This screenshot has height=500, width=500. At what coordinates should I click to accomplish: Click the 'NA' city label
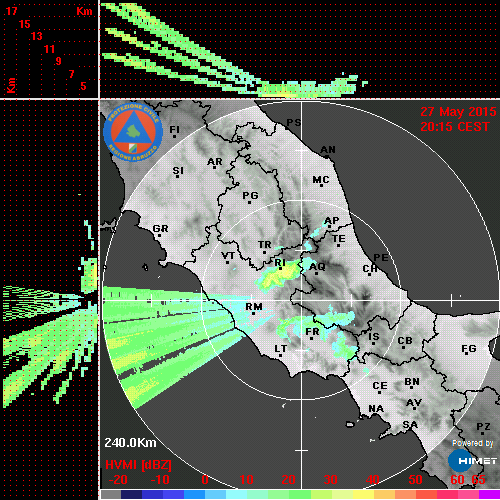click(x=376, y=409)
